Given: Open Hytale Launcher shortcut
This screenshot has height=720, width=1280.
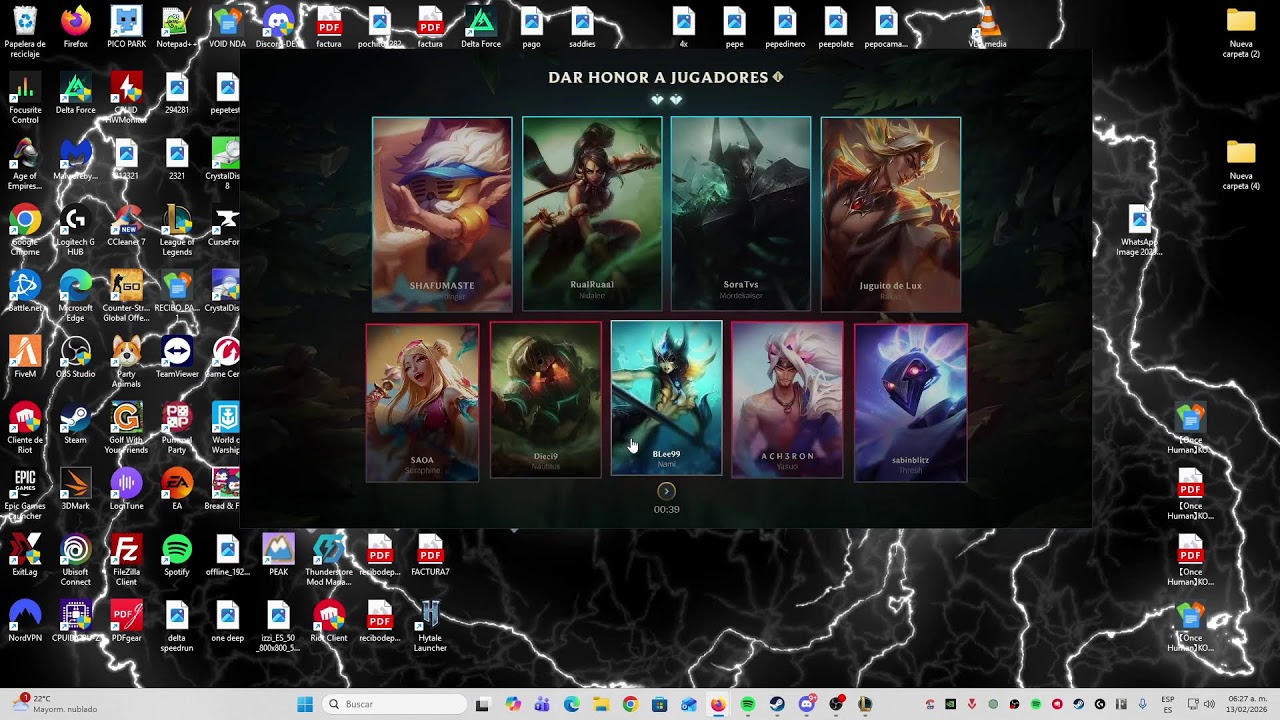Looking at the screenshot, I should [x=430, y=626].
